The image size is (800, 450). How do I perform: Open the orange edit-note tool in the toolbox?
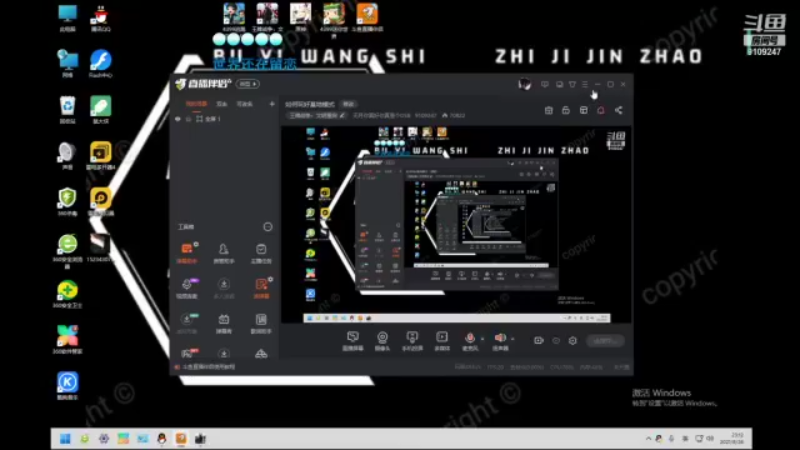tap(261, 288)
